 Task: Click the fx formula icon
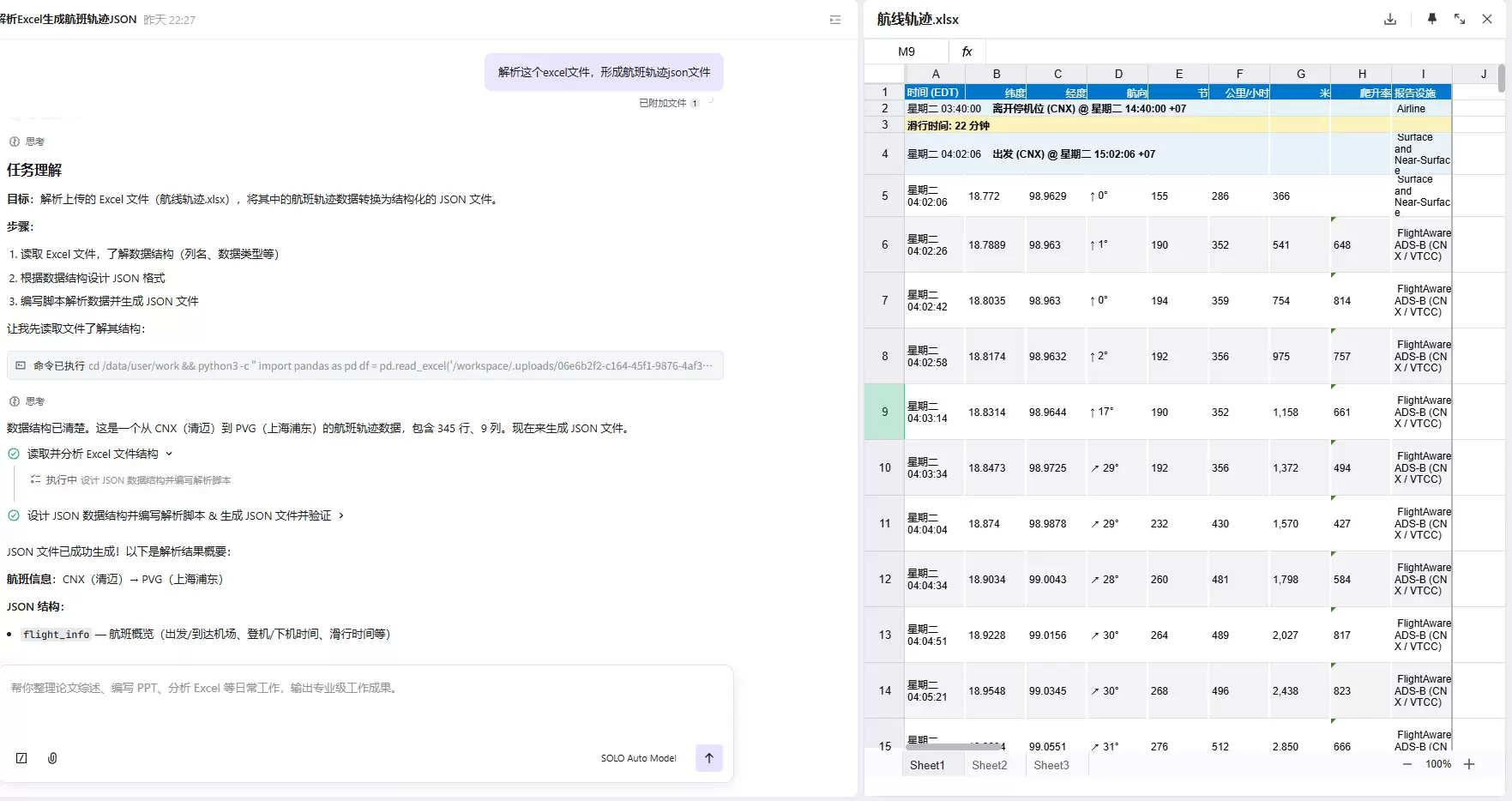pyautogui.click(x=967, y=51)
